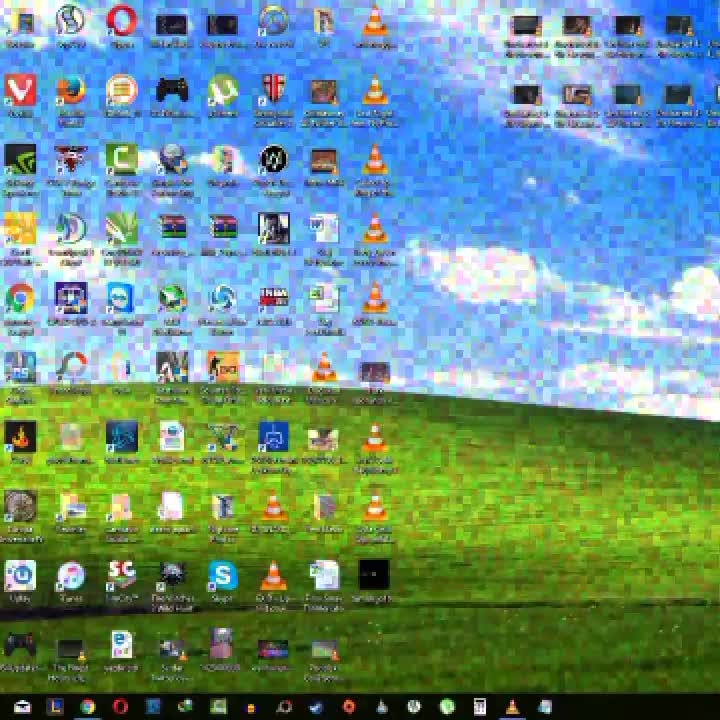Open The Witcher 3 Wild Hunt shortcut
The height and width of the screenshot is (720, 720).
[x=172, y=574]
